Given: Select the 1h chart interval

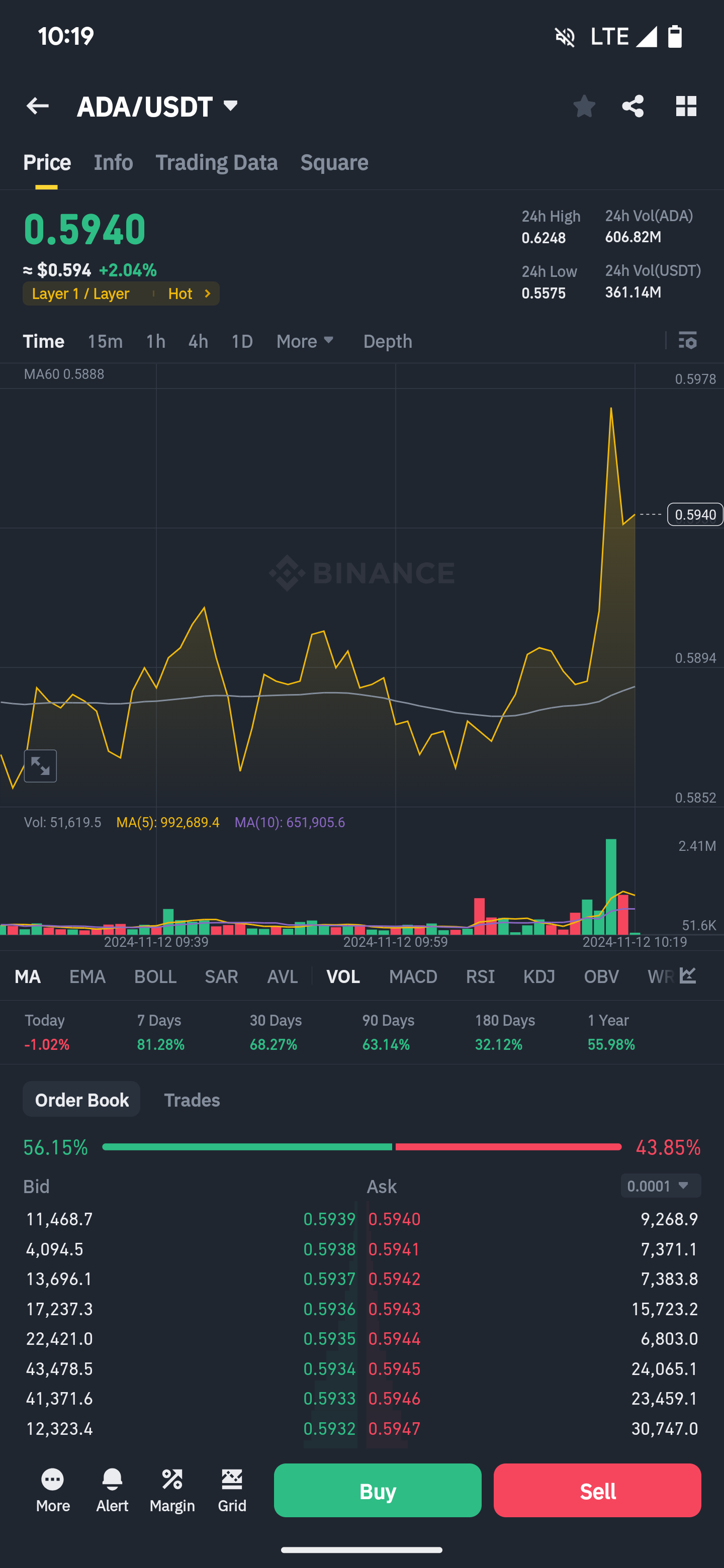Looking at the screenshot, I should [156, 341].
